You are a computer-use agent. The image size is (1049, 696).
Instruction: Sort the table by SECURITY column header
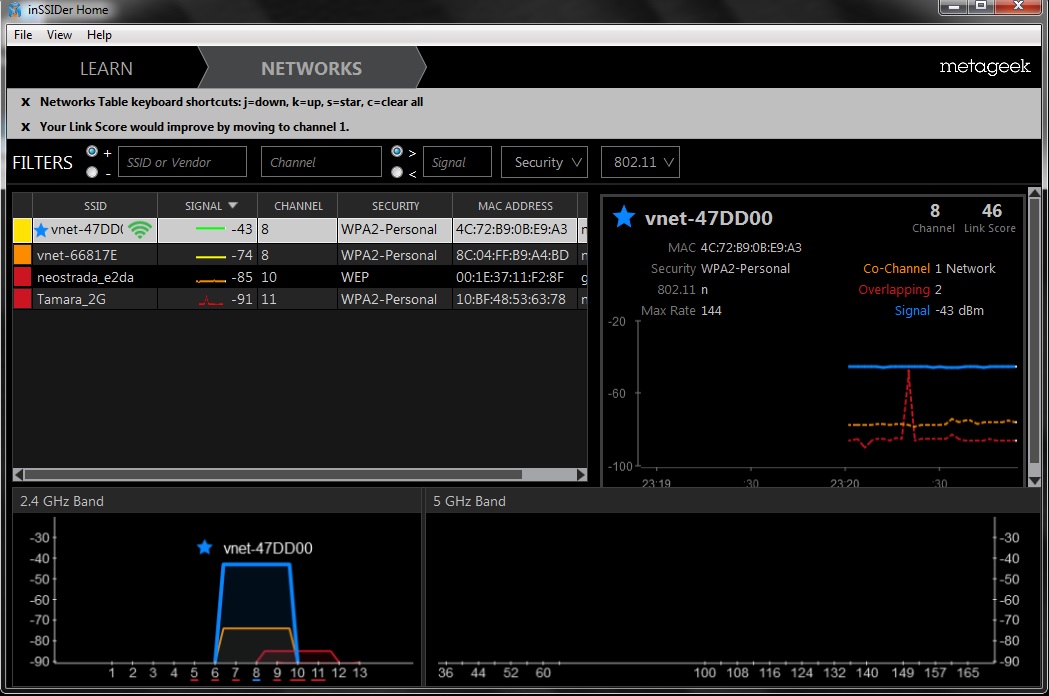395,205
